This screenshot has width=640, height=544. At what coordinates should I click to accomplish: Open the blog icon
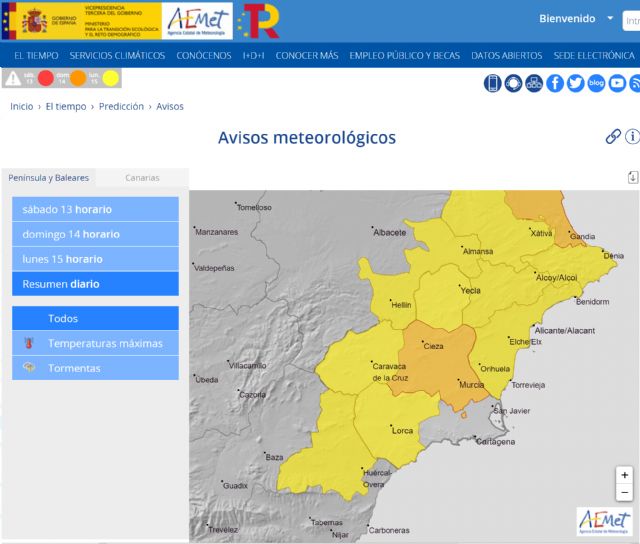click(x=596, y=83)
